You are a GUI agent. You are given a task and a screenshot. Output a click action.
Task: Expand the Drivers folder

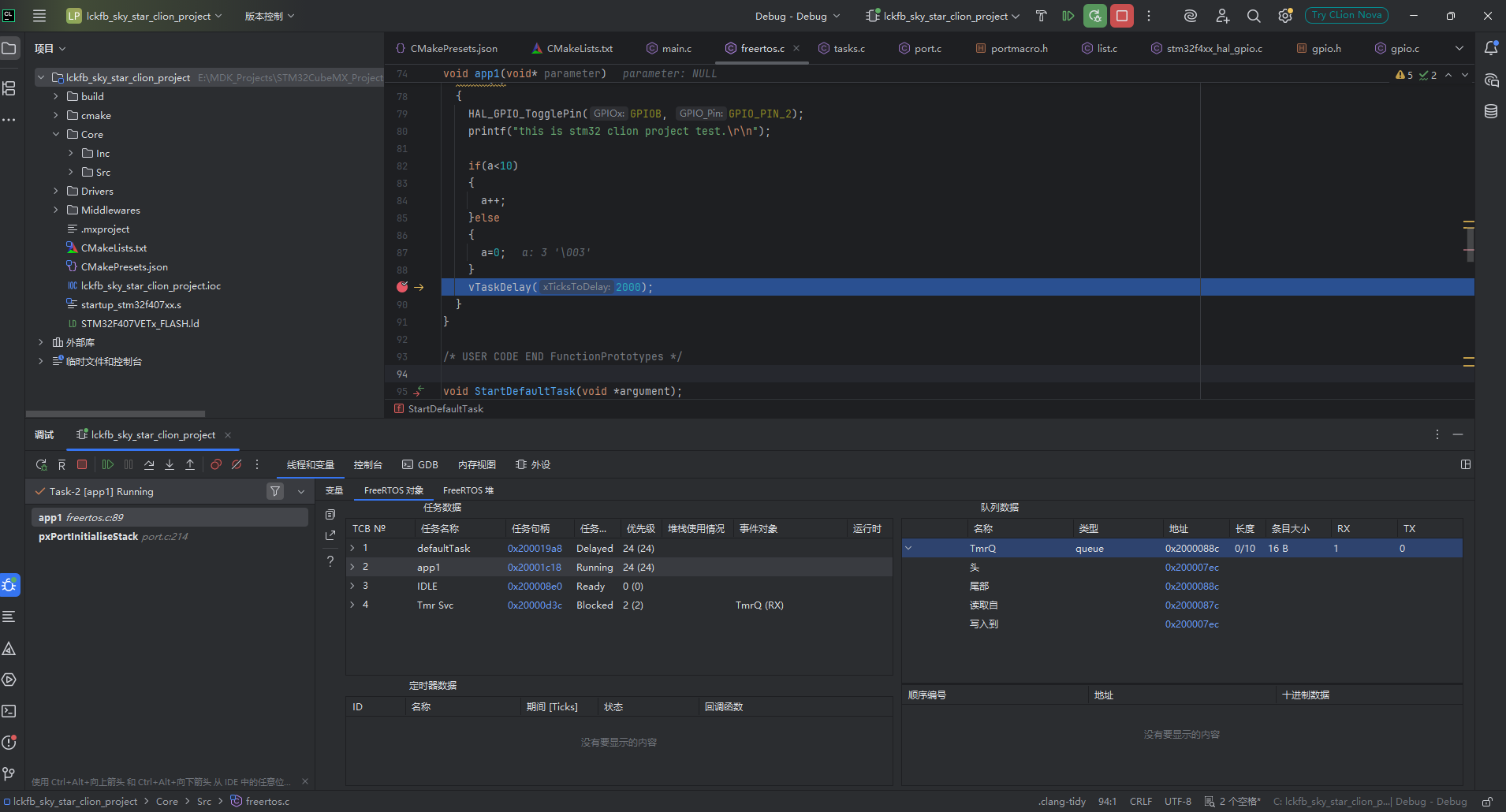56,191
